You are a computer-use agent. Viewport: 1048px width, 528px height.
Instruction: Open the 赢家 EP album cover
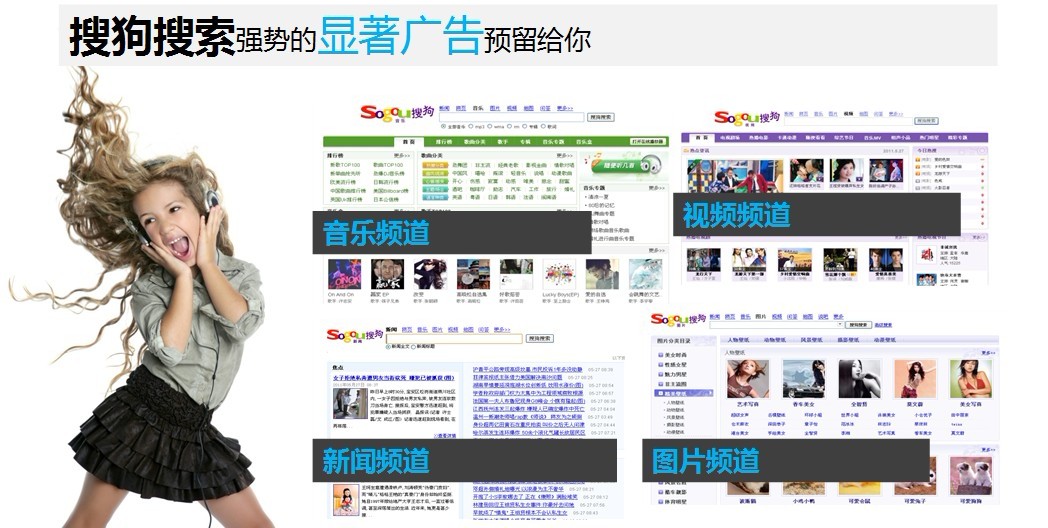pos(387,274)
